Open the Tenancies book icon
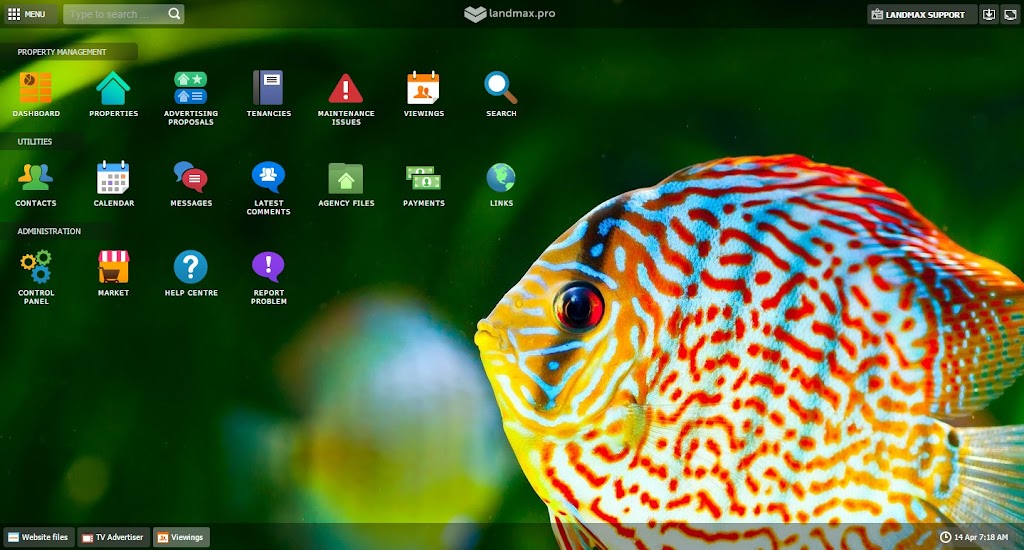This screenshot has height=550, width=1024. point(268,88)
